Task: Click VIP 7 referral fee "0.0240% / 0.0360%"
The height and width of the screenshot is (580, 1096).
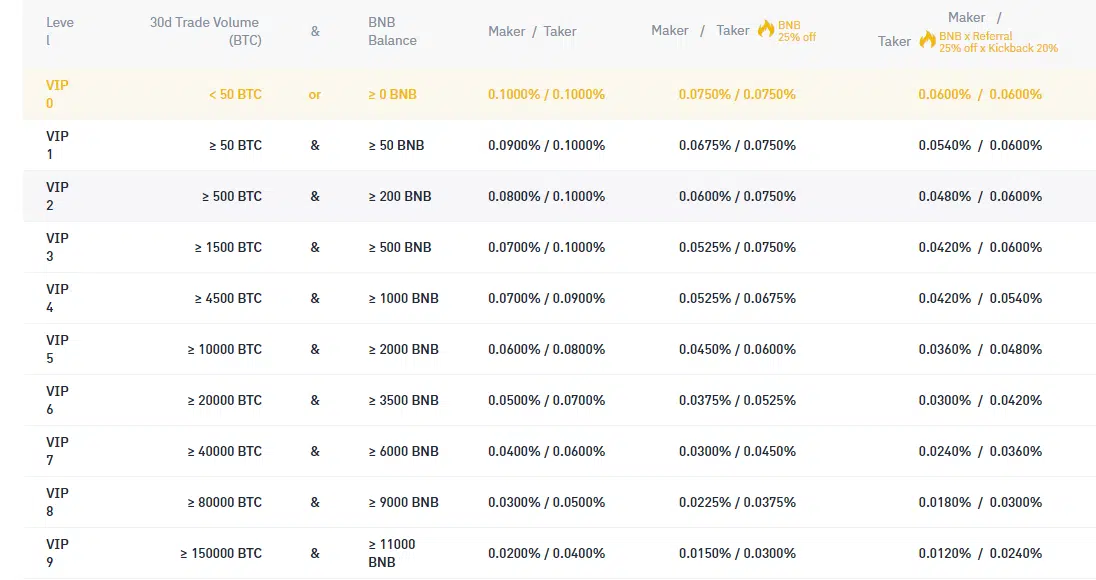Action: [980, 451]
